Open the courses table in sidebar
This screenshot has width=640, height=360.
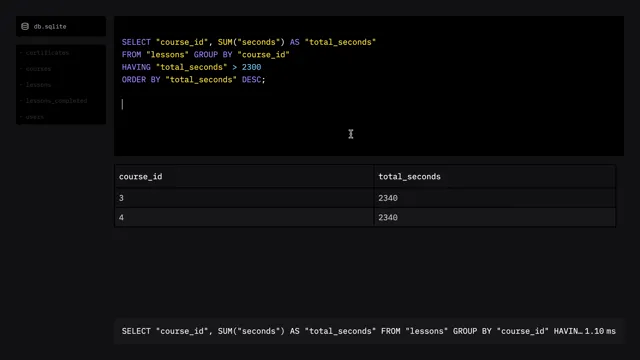pos(38,69)
